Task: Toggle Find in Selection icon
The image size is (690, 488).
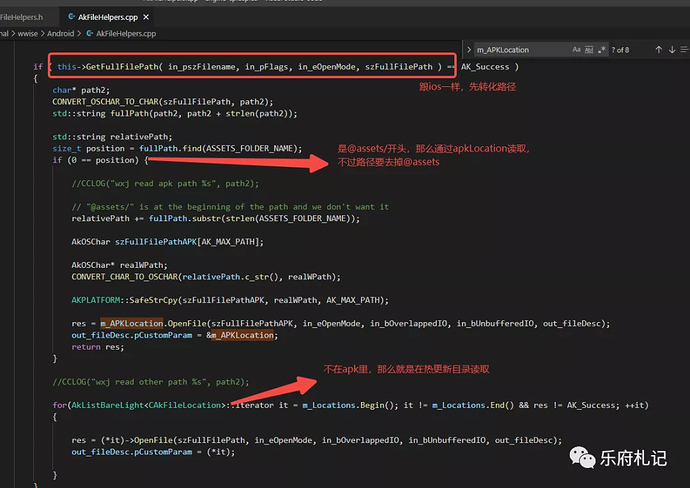Action: tap(684, 50)
